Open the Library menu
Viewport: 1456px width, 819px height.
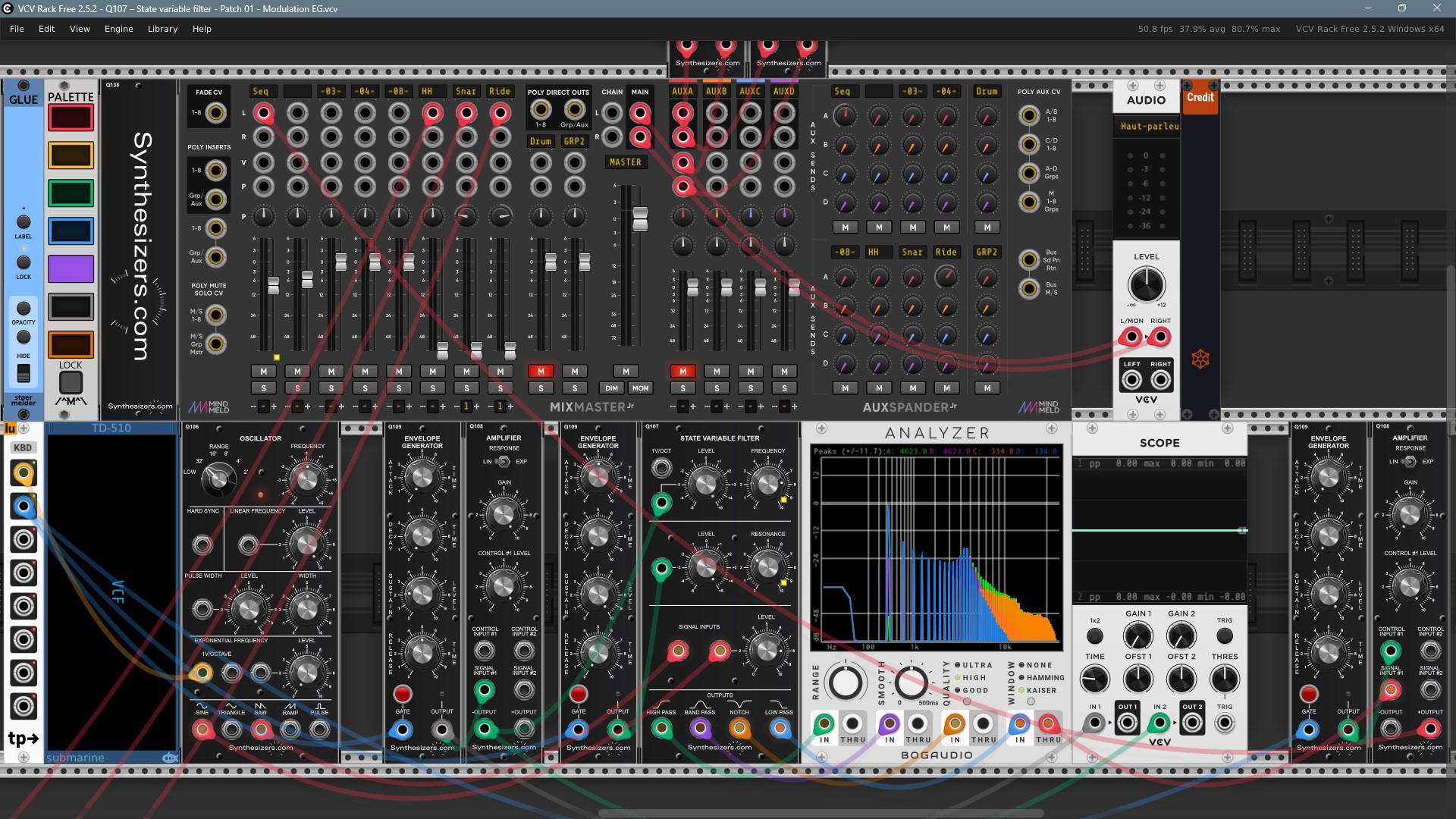[x=162, y=29]
